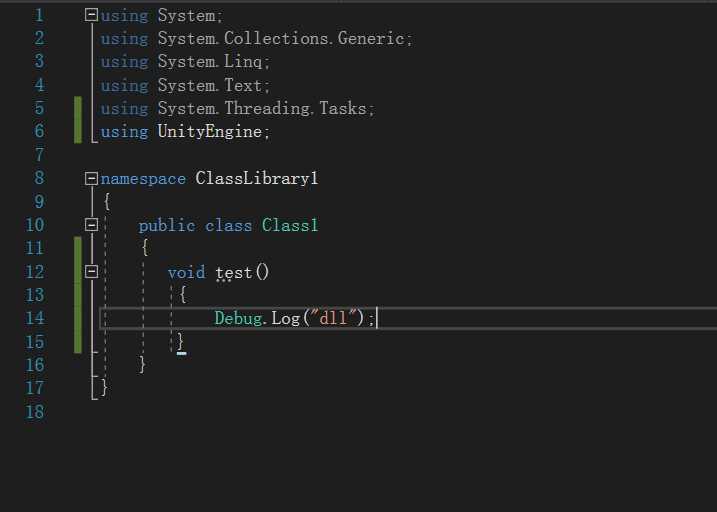Click closing brace on line 16
Screen dimensions: 717x512
pyautogui.click(x=143, y=365)
